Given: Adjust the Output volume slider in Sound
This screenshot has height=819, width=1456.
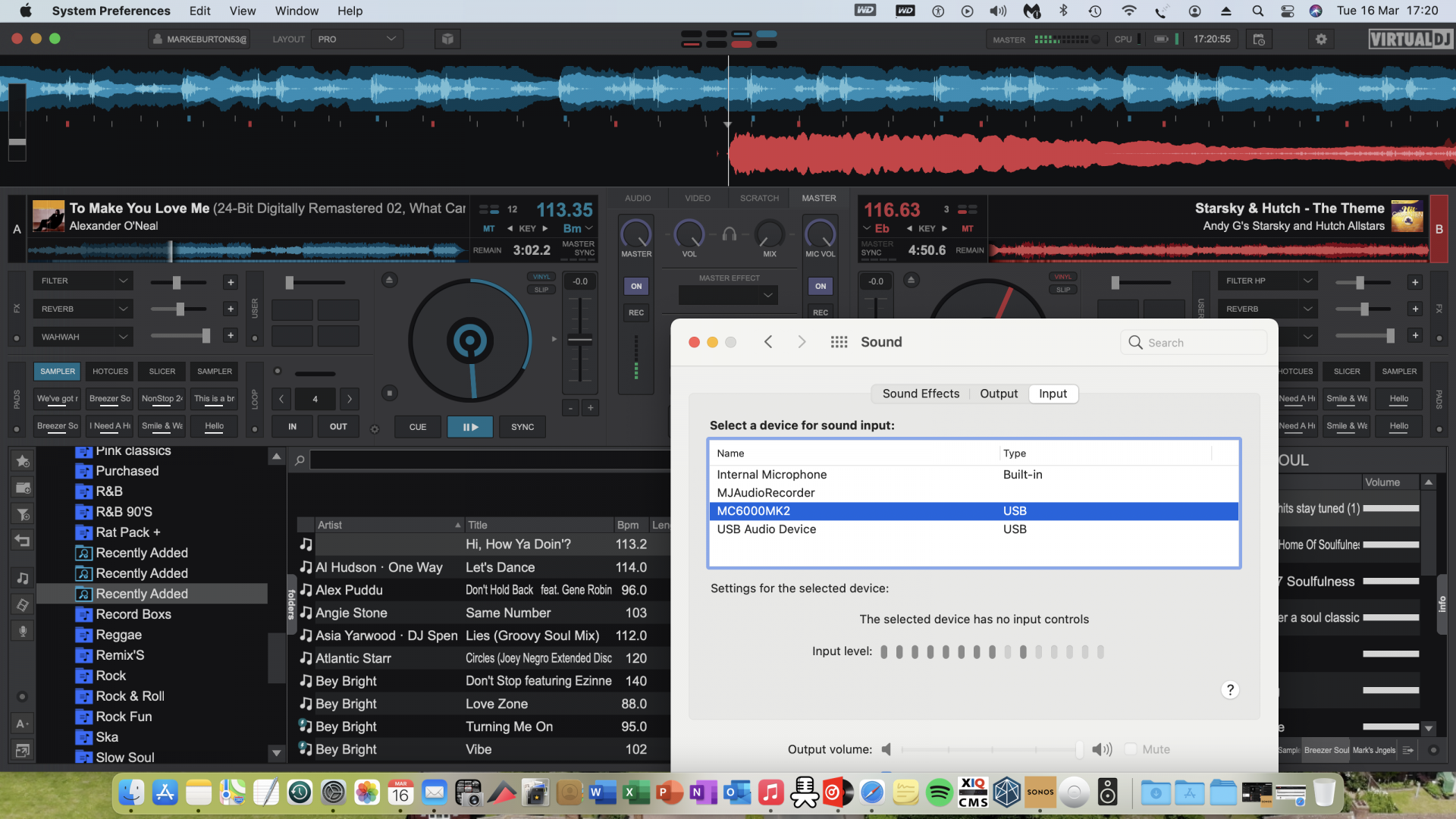Looking at the screenshot, I should [x=992, y=749].
